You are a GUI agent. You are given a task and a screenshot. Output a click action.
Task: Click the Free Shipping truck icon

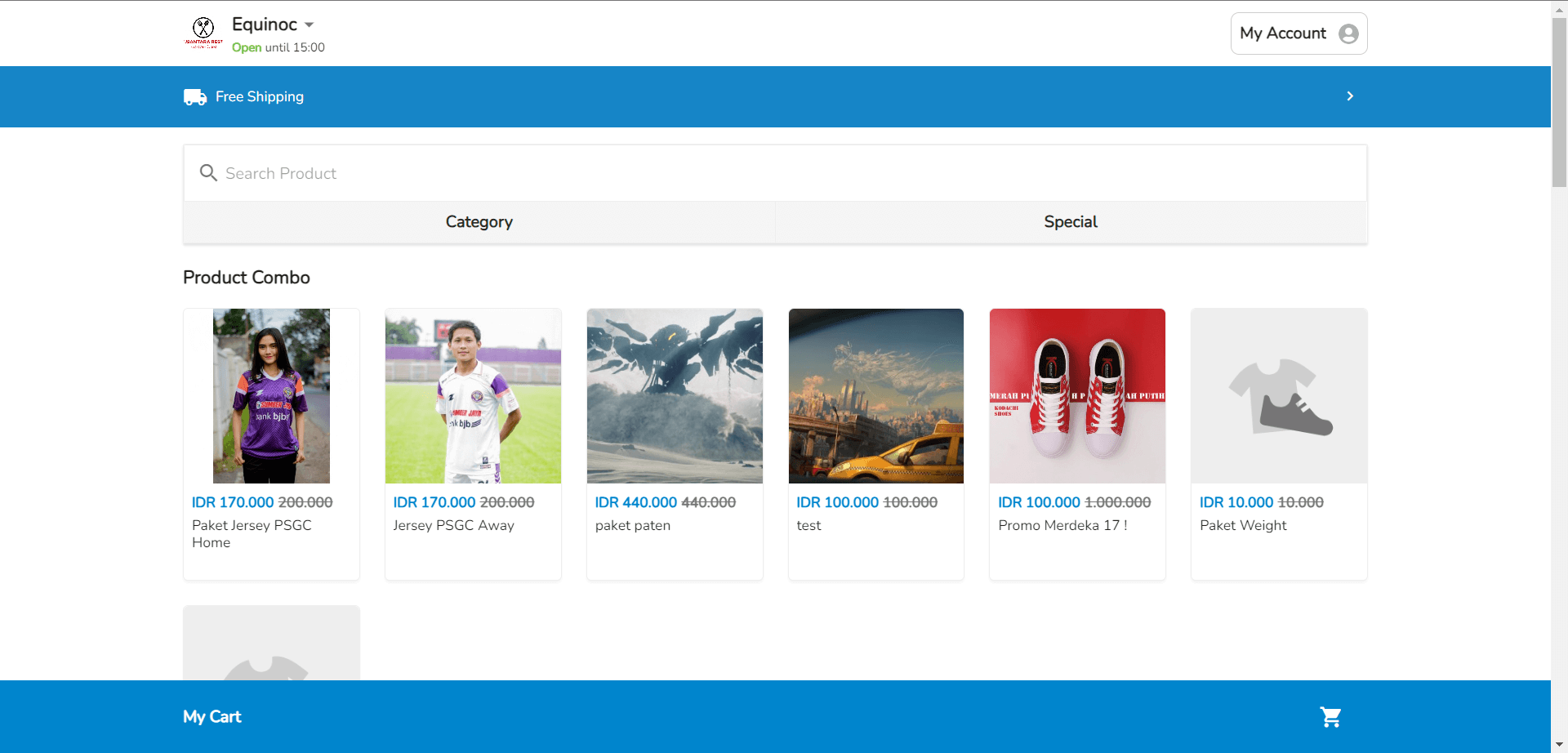[x=195, y=97]
